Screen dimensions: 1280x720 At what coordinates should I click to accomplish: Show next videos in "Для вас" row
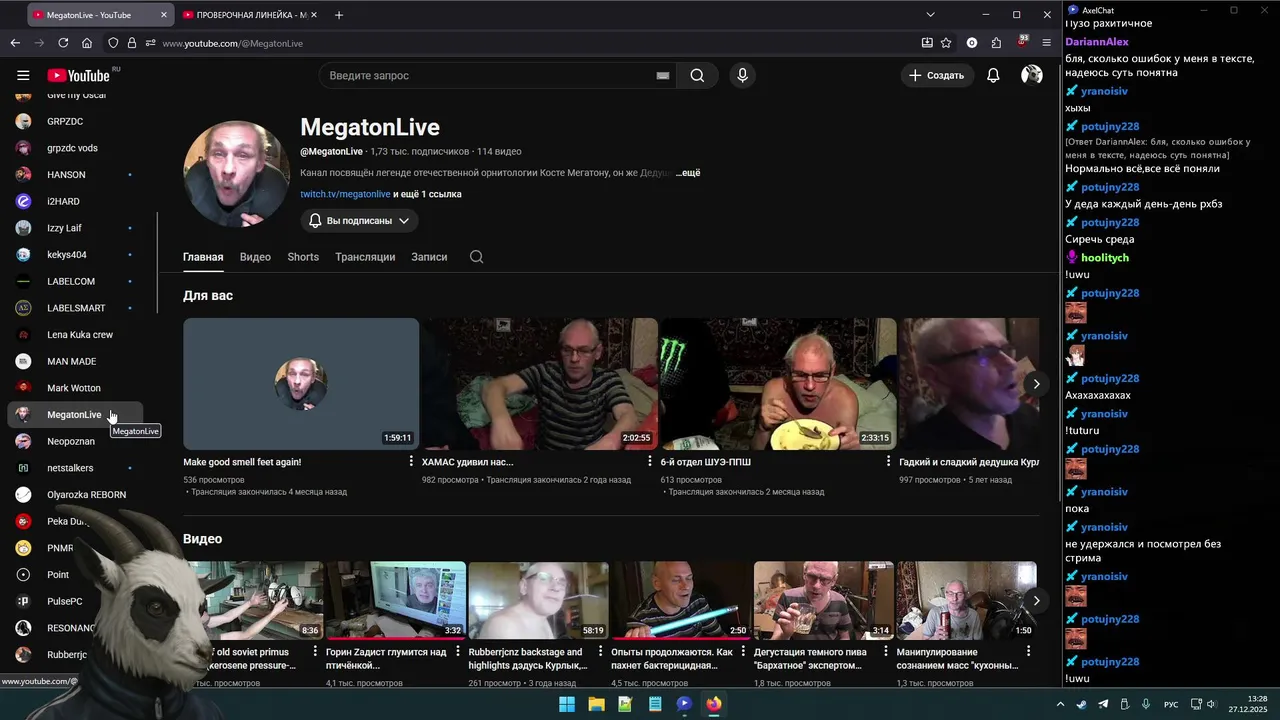1036,384
